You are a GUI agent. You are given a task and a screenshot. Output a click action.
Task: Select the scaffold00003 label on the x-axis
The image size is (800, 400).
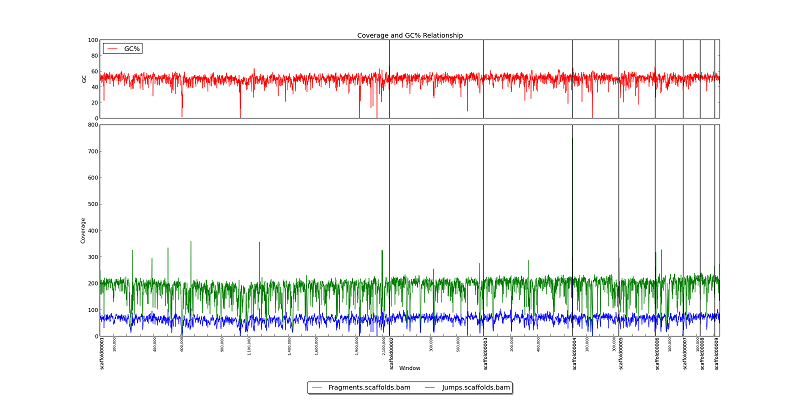coord(484,354)
